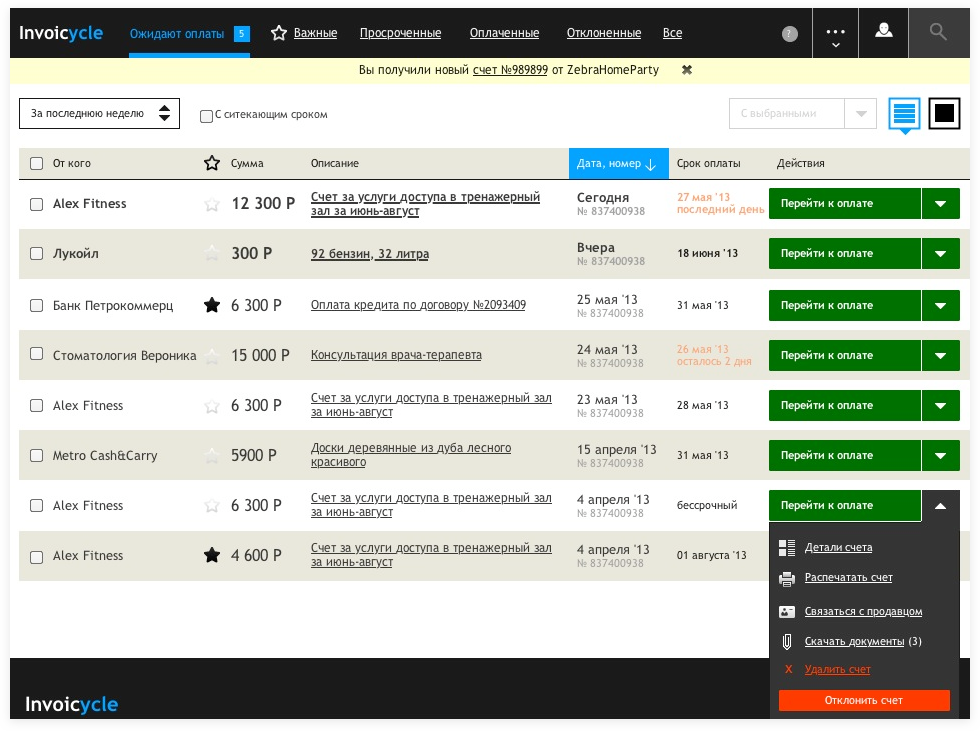Screen dimensions: 980x731
Task: Tick the select-all checkbox beside От кого
Action: pos(37,164)
